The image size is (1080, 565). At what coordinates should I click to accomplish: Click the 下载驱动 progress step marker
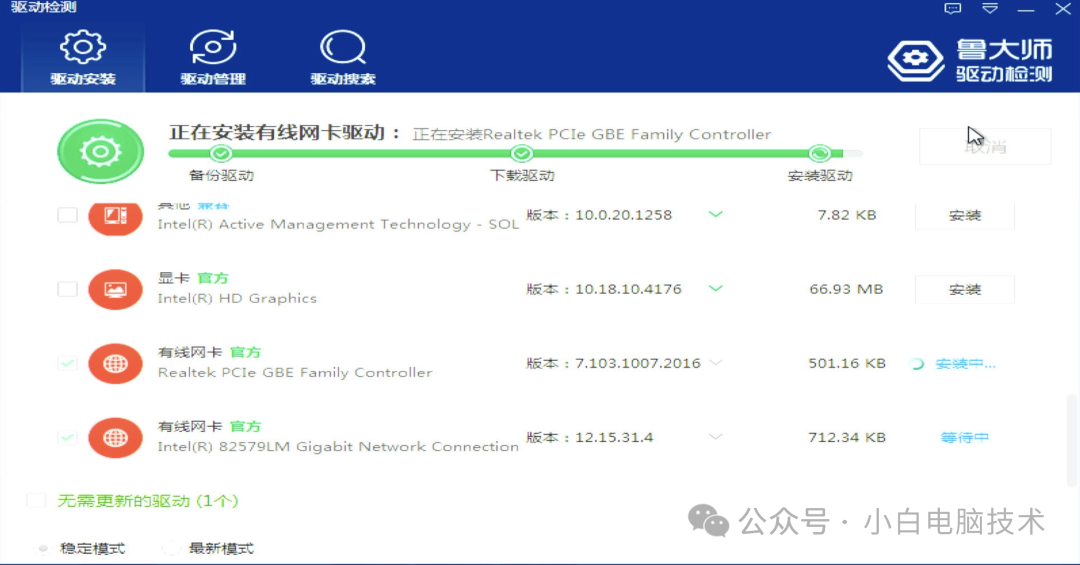click(521, 153)
